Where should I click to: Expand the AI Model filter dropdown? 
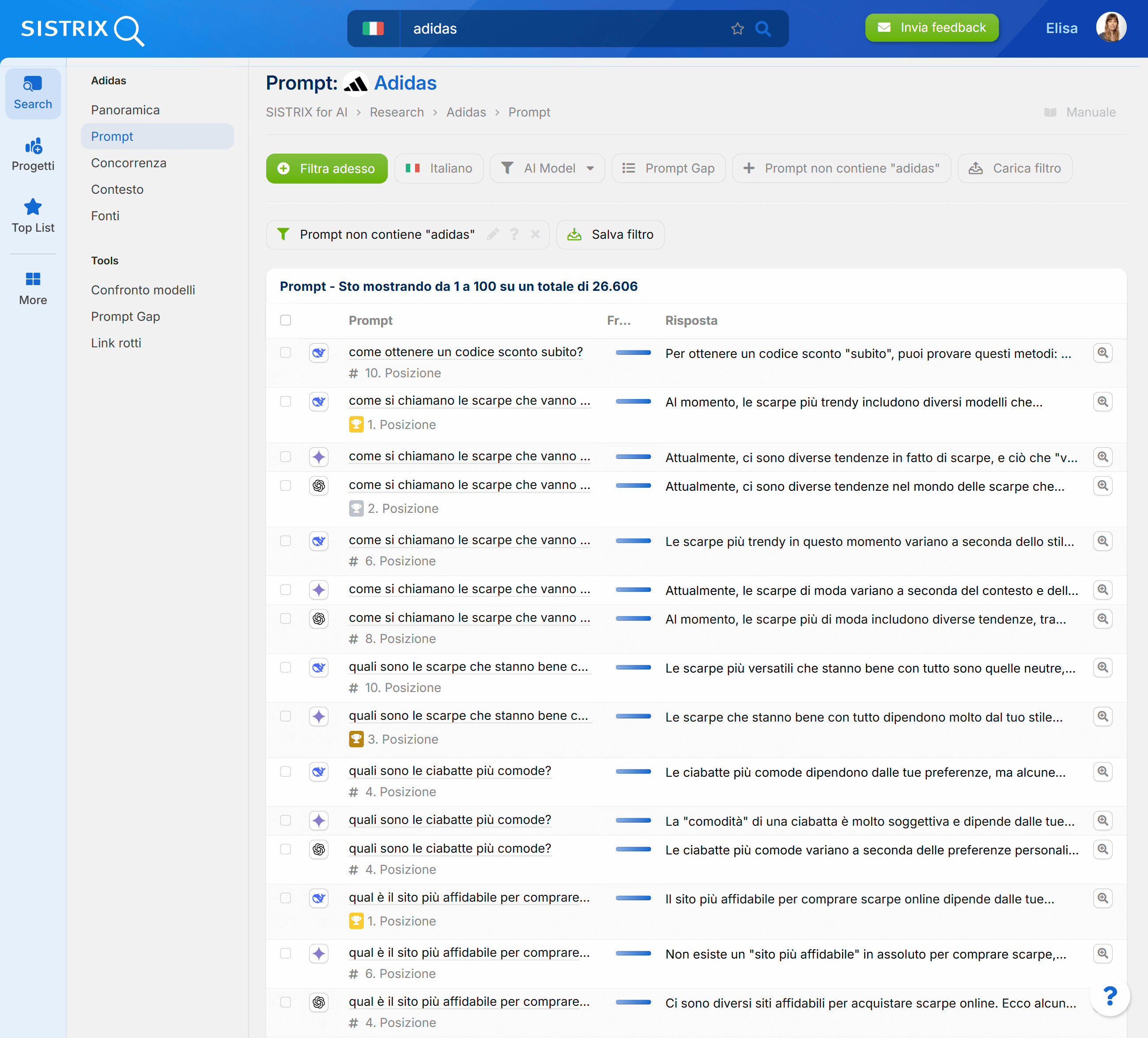[x=548, y=168]
